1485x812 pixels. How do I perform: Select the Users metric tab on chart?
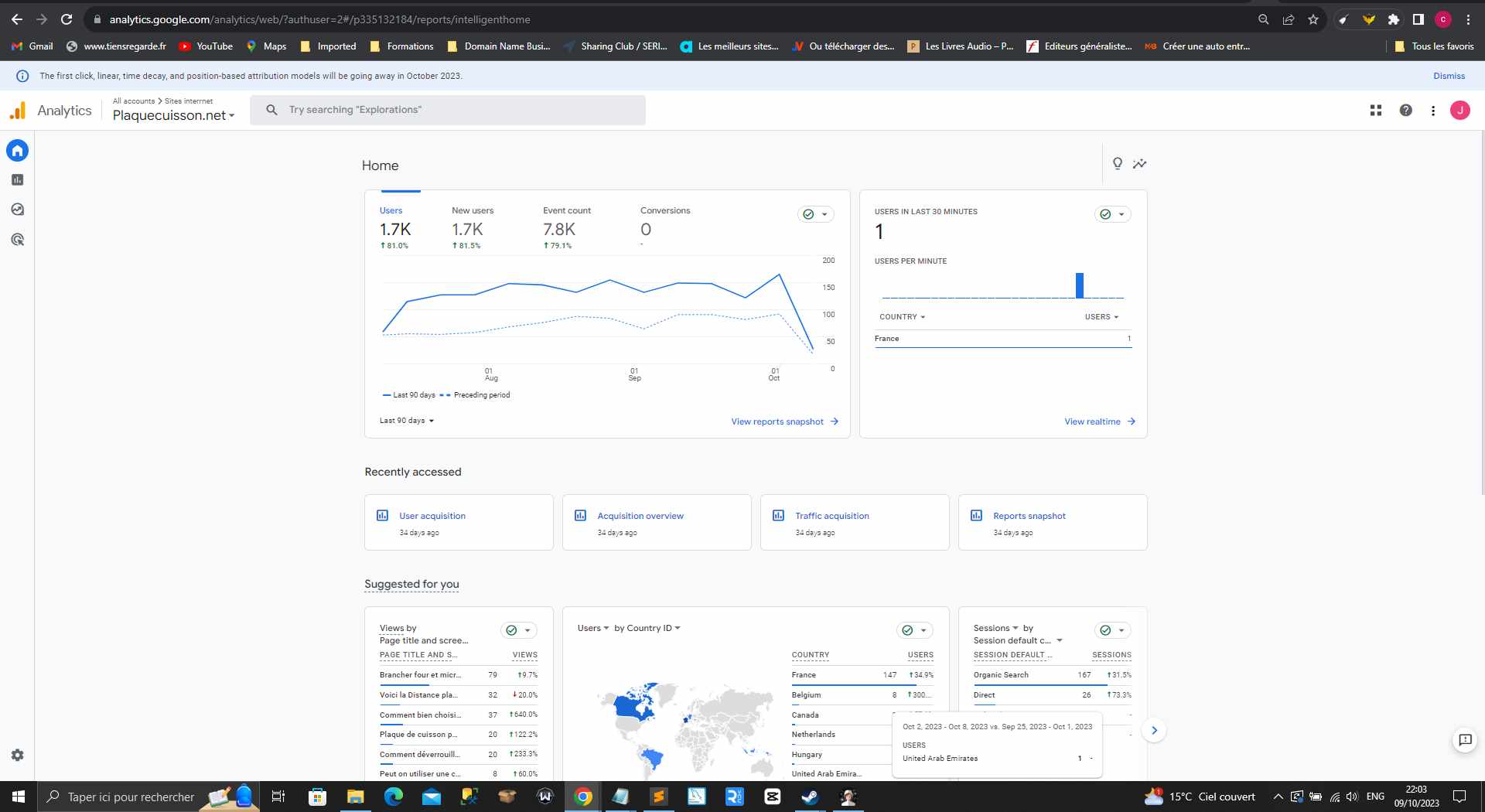click(395, 228)
